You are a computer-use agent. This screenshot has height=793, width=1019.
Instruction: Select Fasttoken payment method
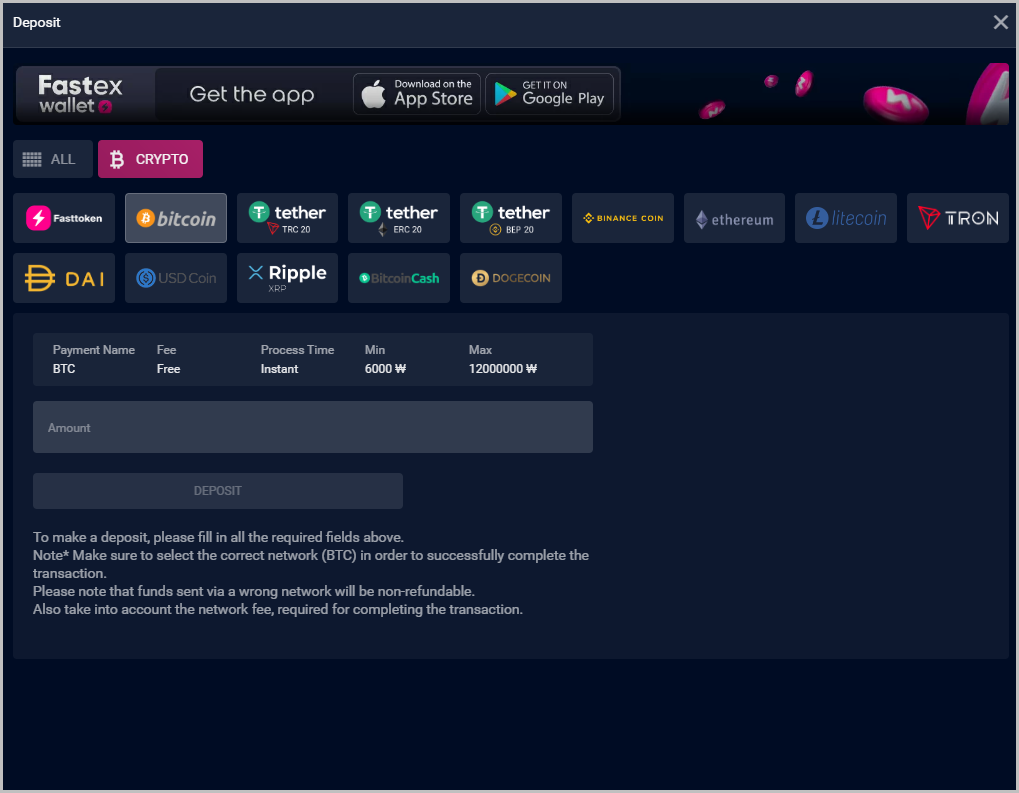pos(64,218)
